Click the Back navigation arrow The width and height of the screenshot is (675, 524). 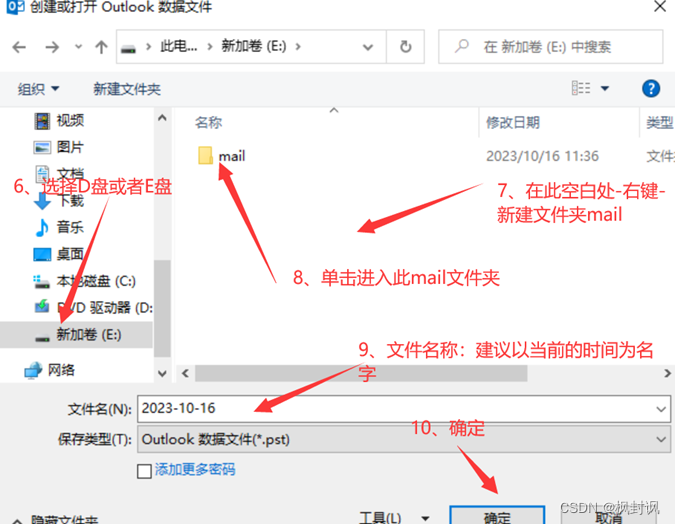coord(19,47)
